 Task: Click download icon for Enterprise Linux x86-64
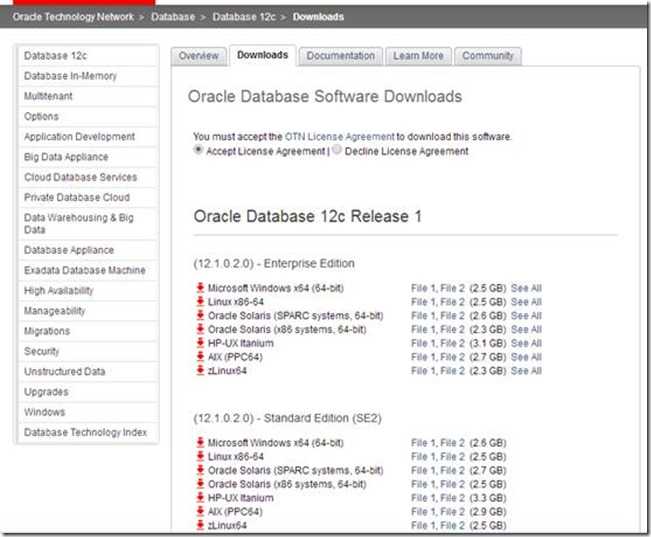coord(200,301)
